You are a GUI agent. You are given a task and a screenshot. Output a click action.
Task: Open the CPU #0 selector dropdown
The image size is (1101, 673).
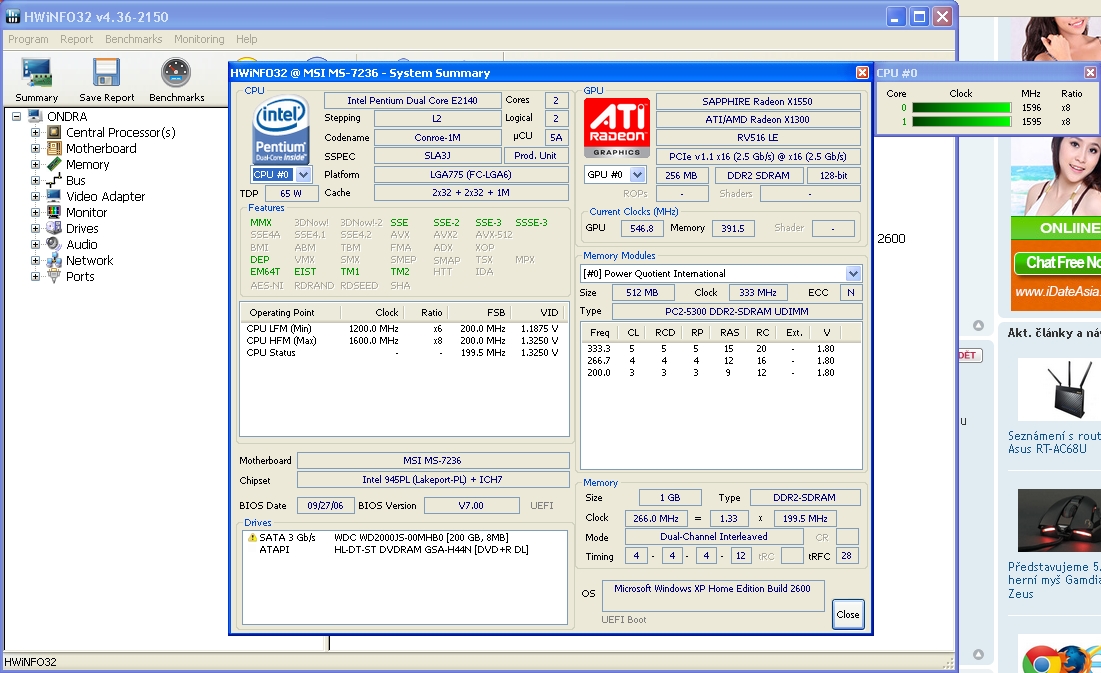point(304,175)
